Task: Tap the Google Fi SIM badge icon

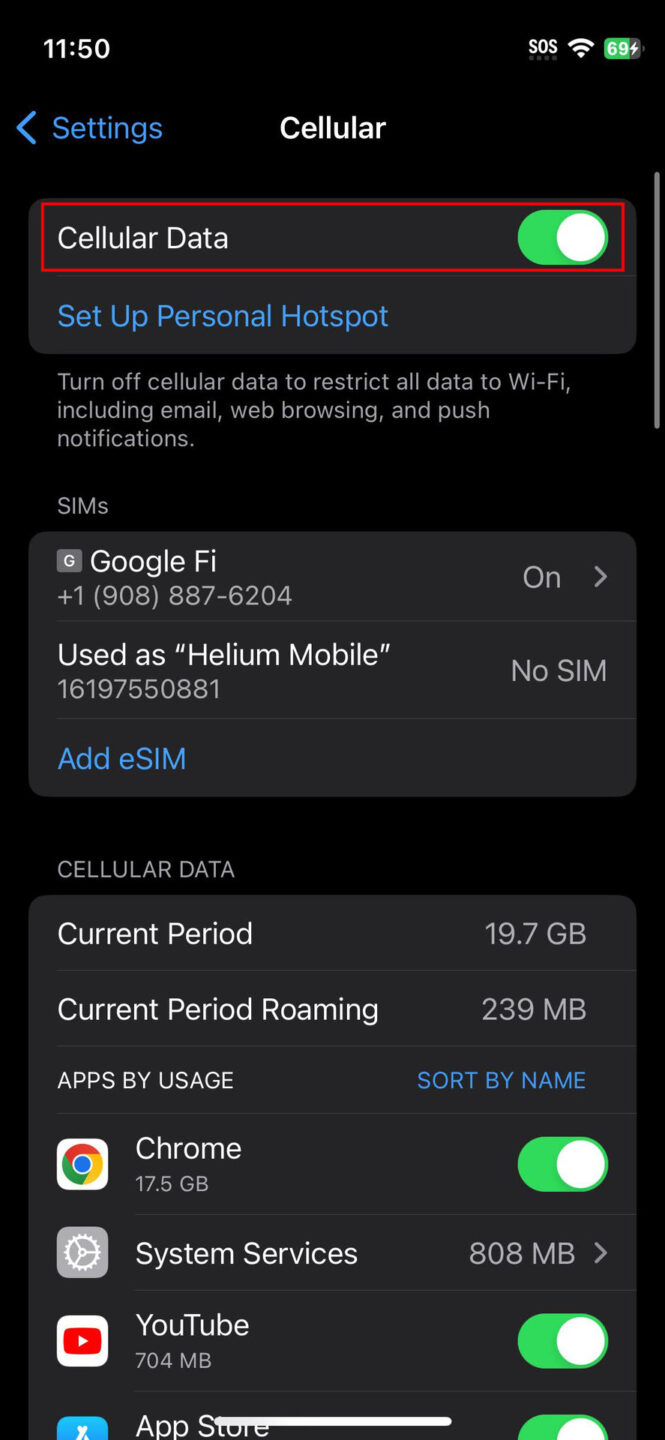Action: (70, 561)
